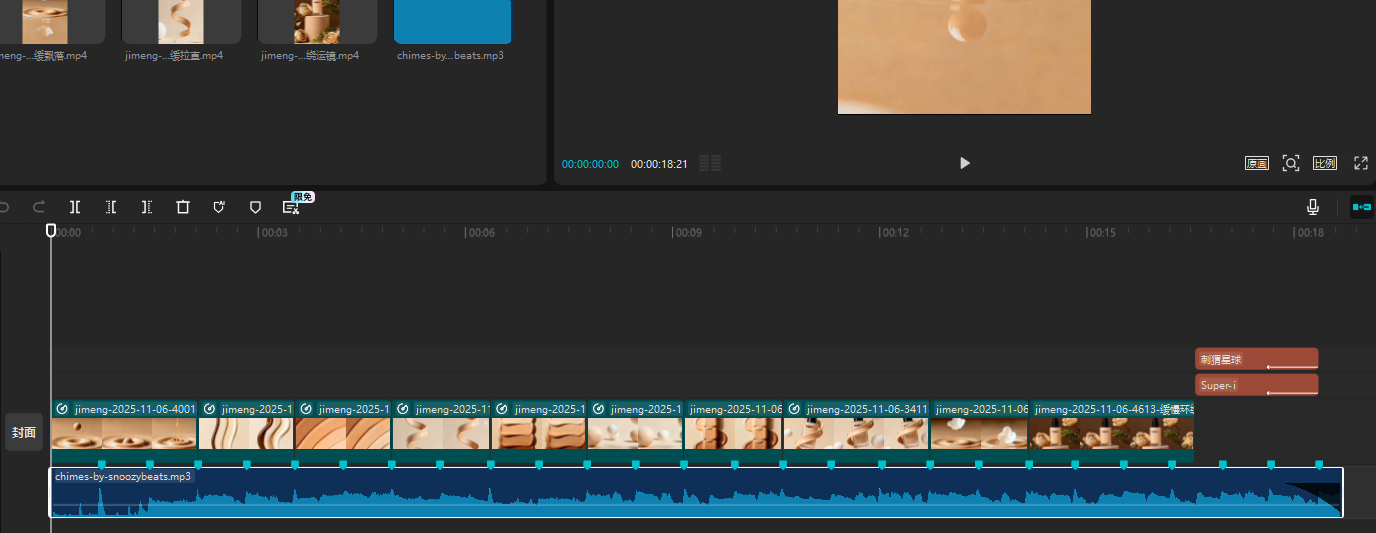Toggle the main track magnet snapping button

click(x=1361, y=207)
